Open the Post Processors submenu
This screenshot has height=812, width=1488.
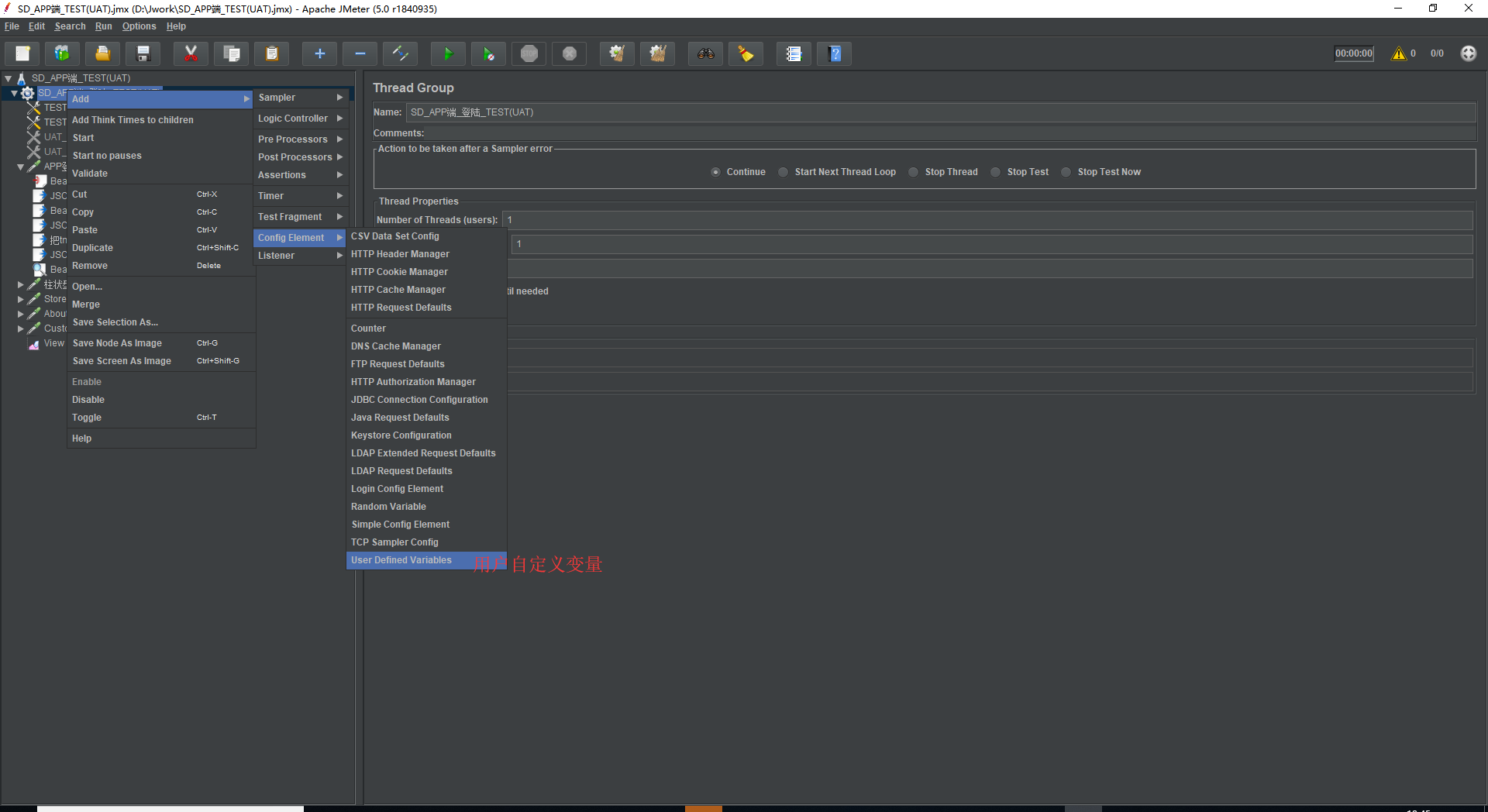(300, 157)
